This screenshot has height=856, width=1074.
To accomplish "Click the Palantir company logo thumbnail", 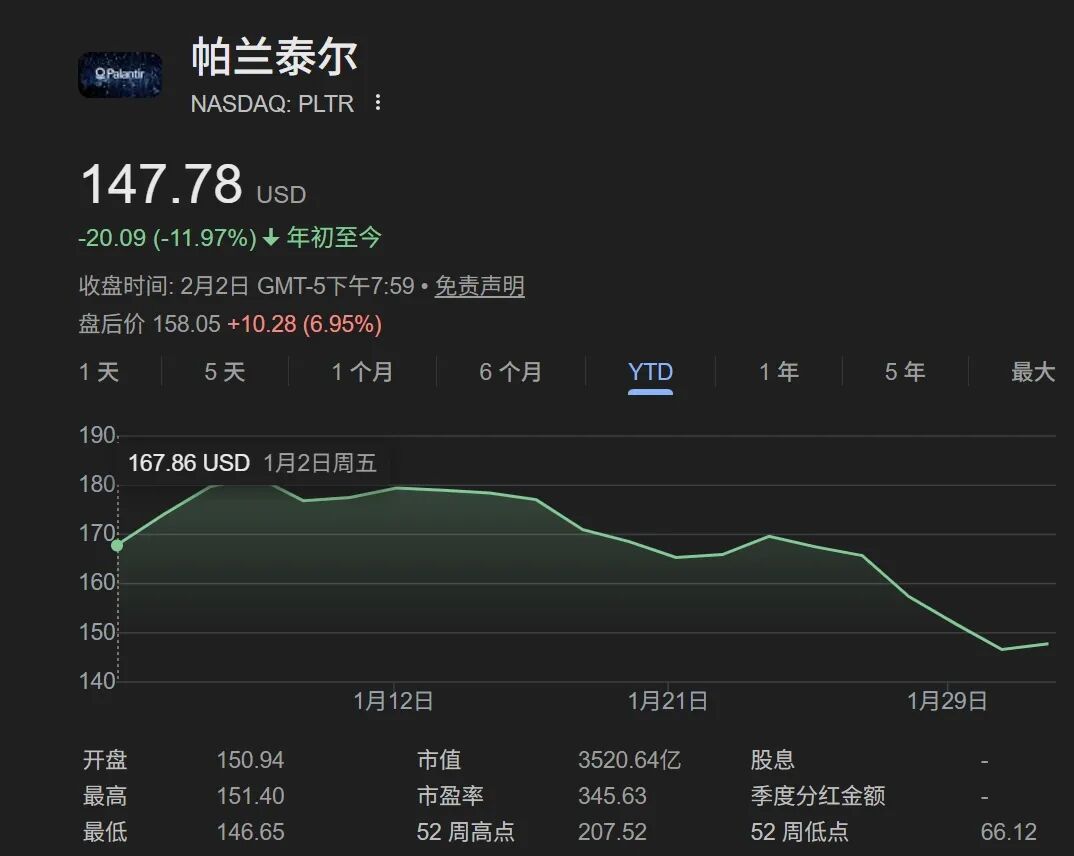I will [120, 75].
